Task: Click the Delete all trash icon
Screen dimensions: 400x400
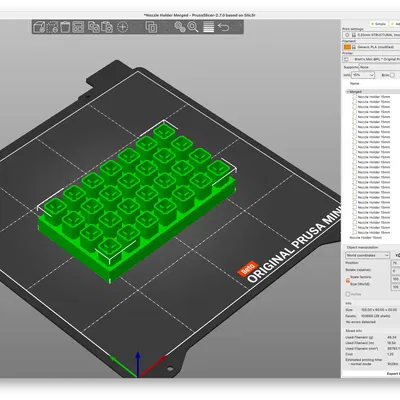Action: [65, 27]
